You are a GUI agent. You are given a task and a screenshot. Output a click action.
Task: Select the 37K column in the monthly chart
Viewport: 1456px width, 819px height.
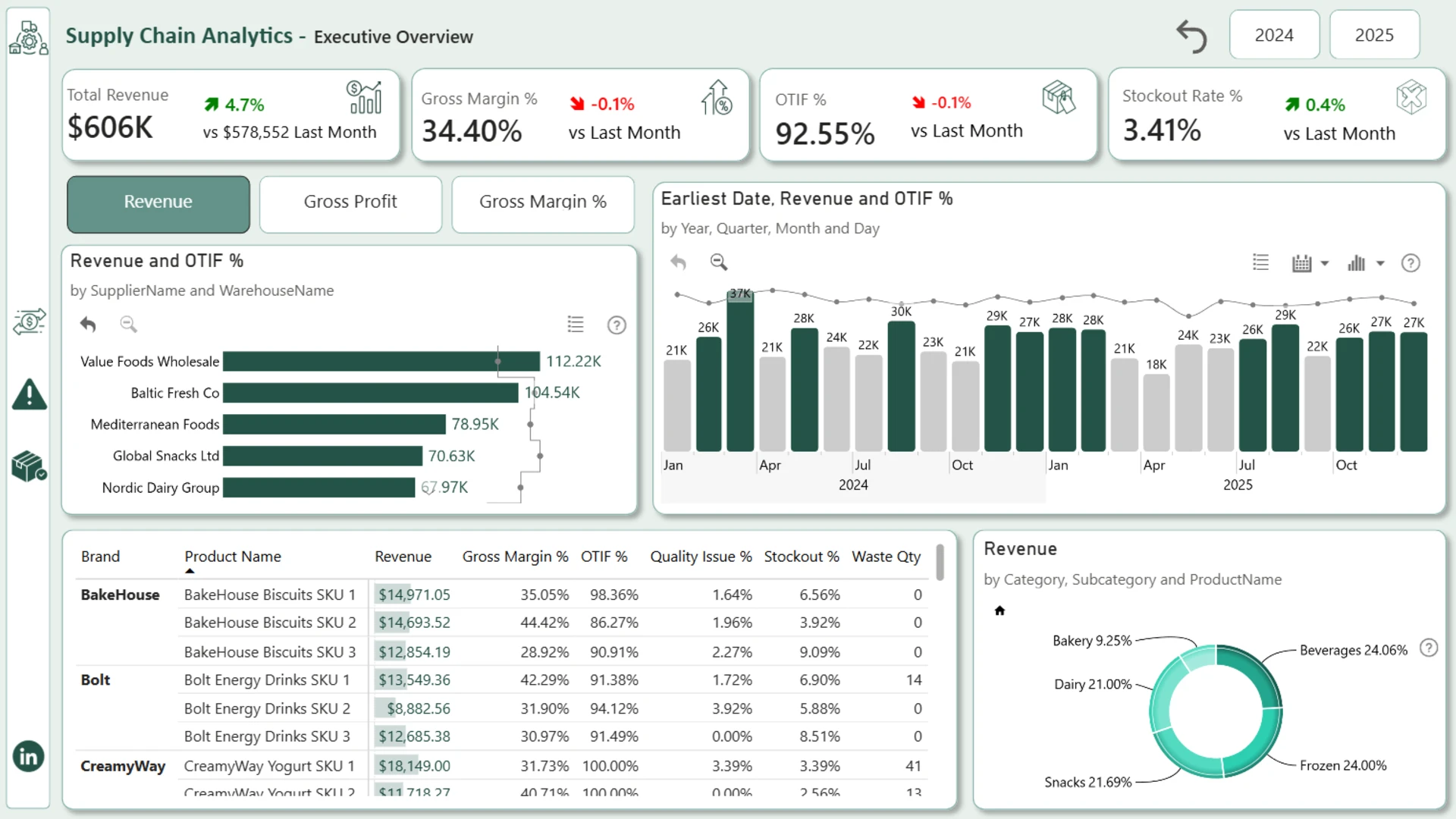[740, 371]
